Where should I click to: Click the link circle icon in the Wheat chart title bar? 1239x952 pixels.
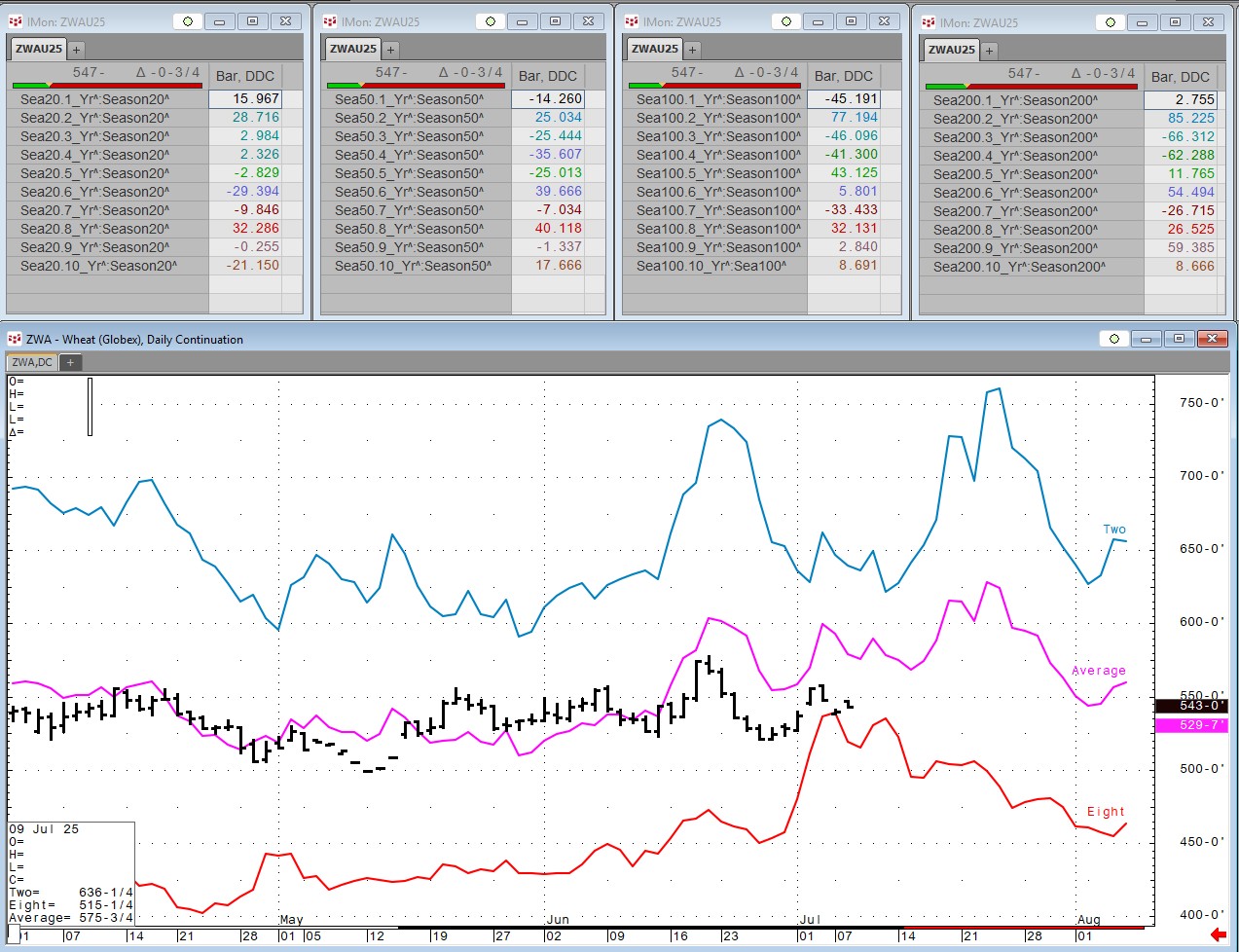[x=1114, y=339]
